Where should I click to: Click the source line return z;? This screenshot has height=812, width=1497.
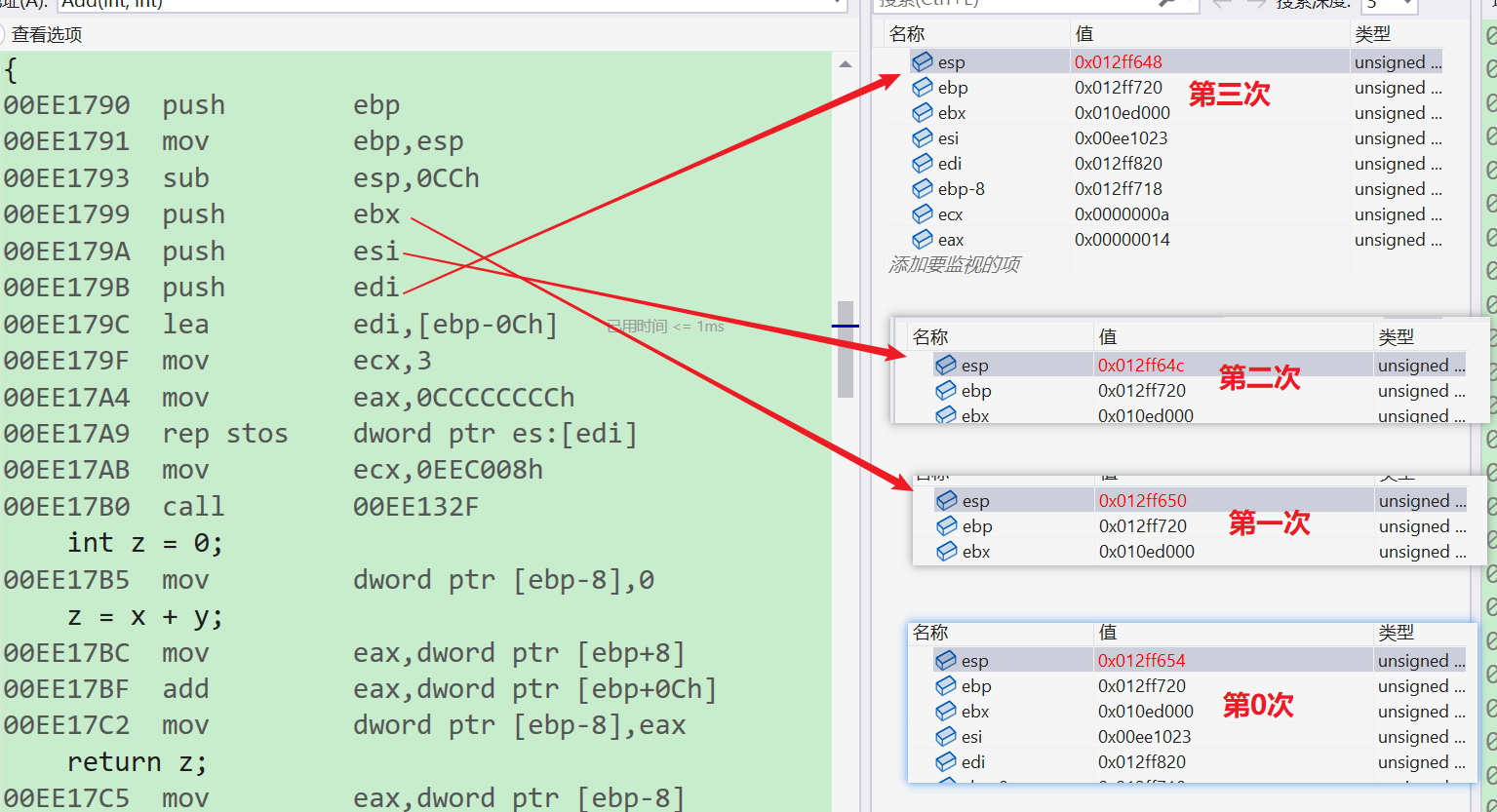[x=138, y=762]
